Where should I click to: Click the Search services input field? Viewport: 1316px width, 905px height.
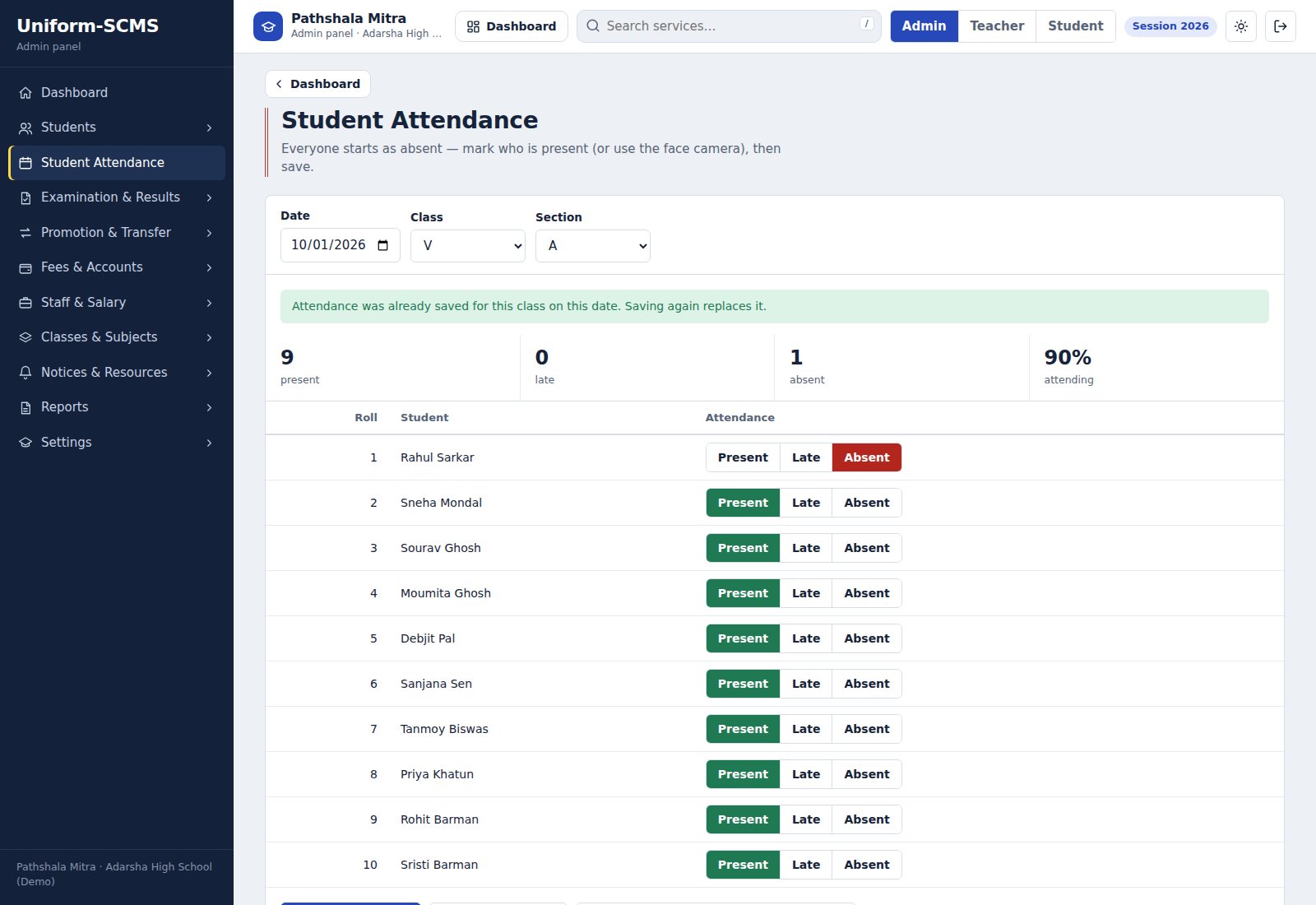tap(729, 26)
